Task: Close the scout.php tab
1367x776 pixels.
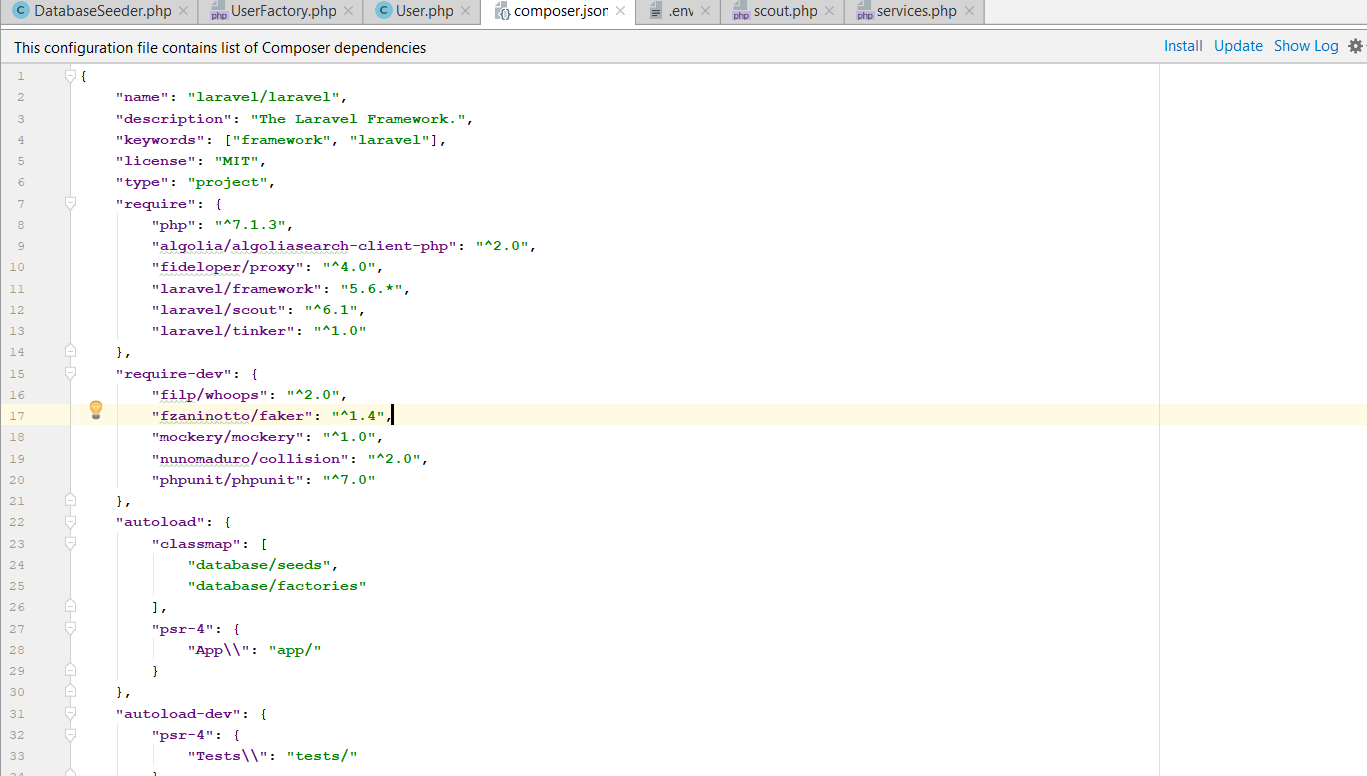Action: pyautogui.click(x=829, y=11)
